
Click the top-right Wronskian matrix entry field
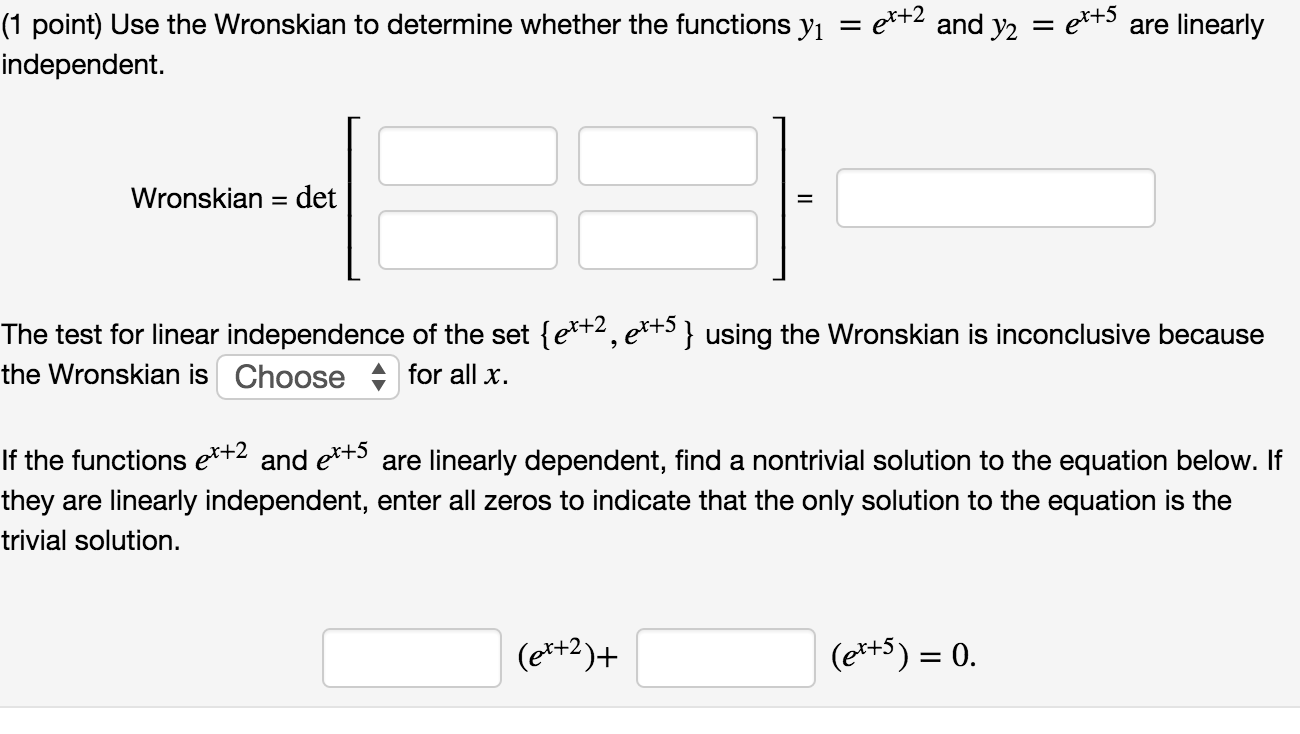(668, 155)
